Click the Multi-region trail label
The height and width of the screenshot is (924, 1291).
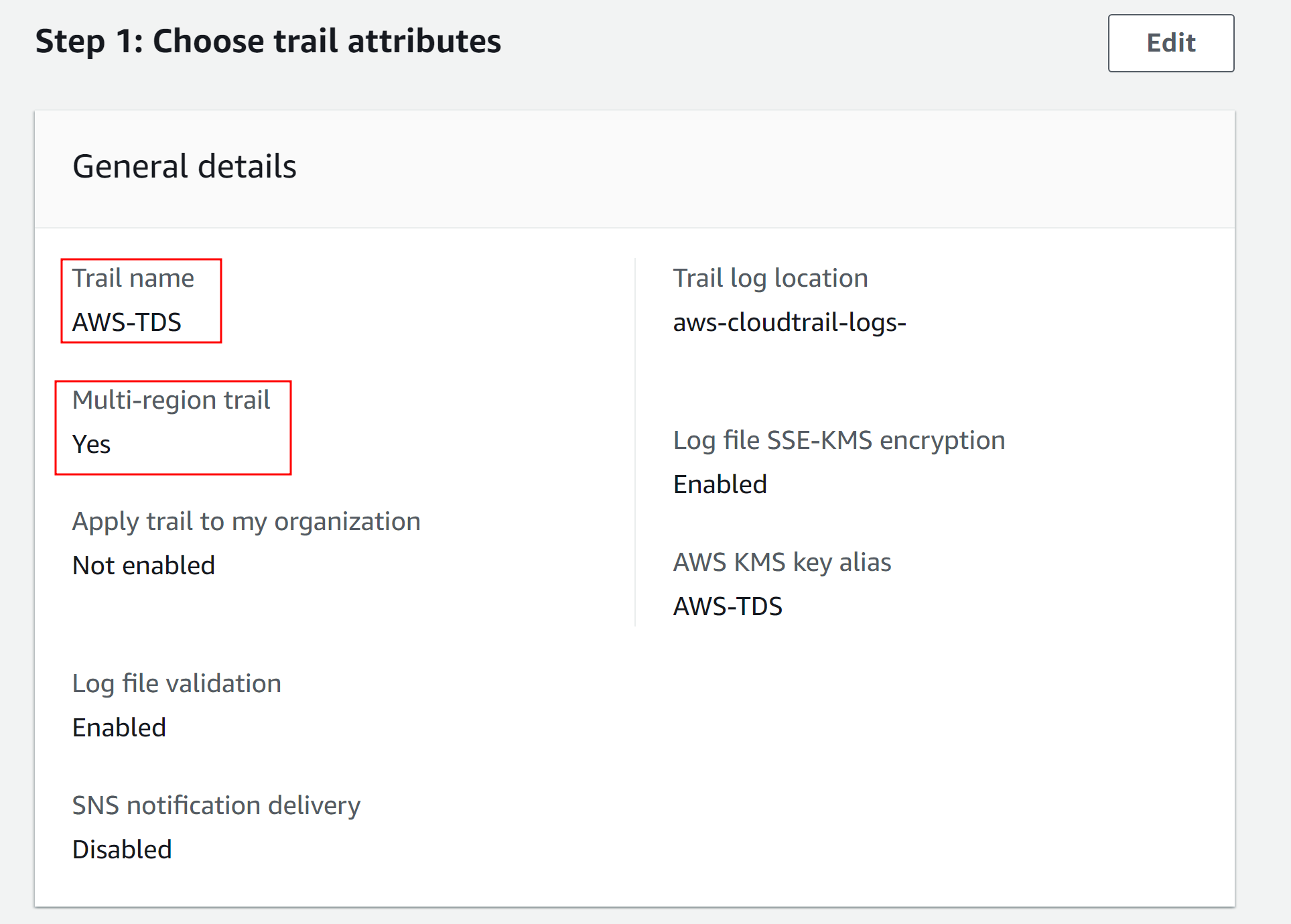(x=171, y=400)
